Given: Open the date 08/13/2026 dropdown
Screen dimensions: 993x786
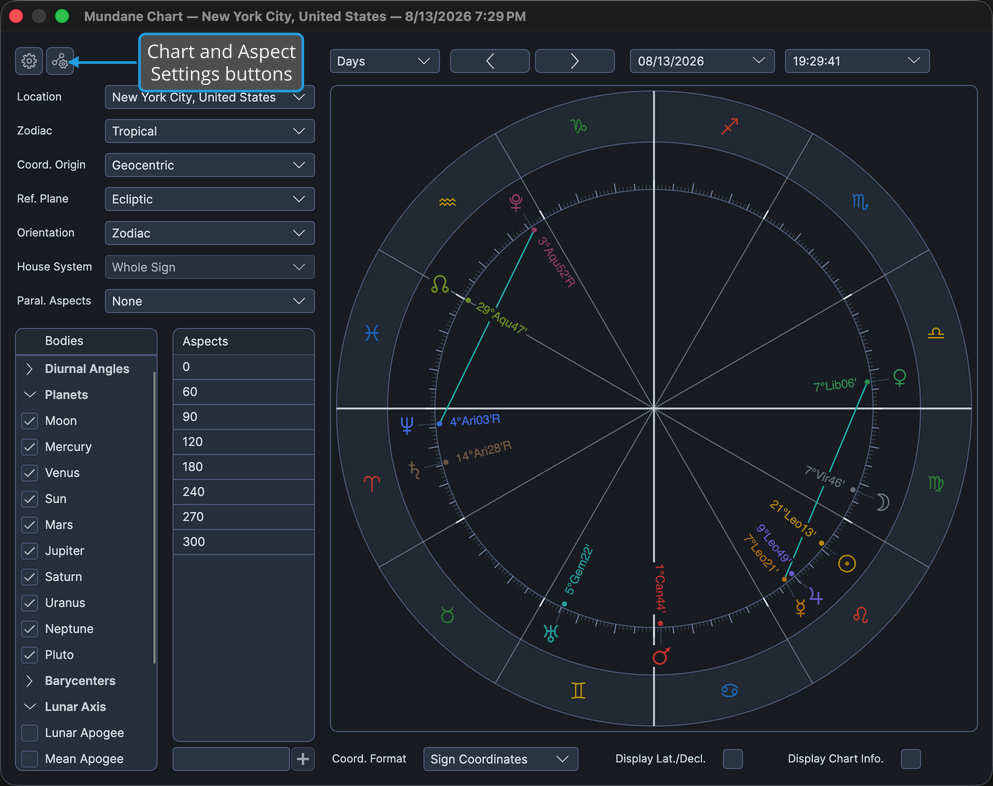Looking at the screenshot, I should coord(702,61).
